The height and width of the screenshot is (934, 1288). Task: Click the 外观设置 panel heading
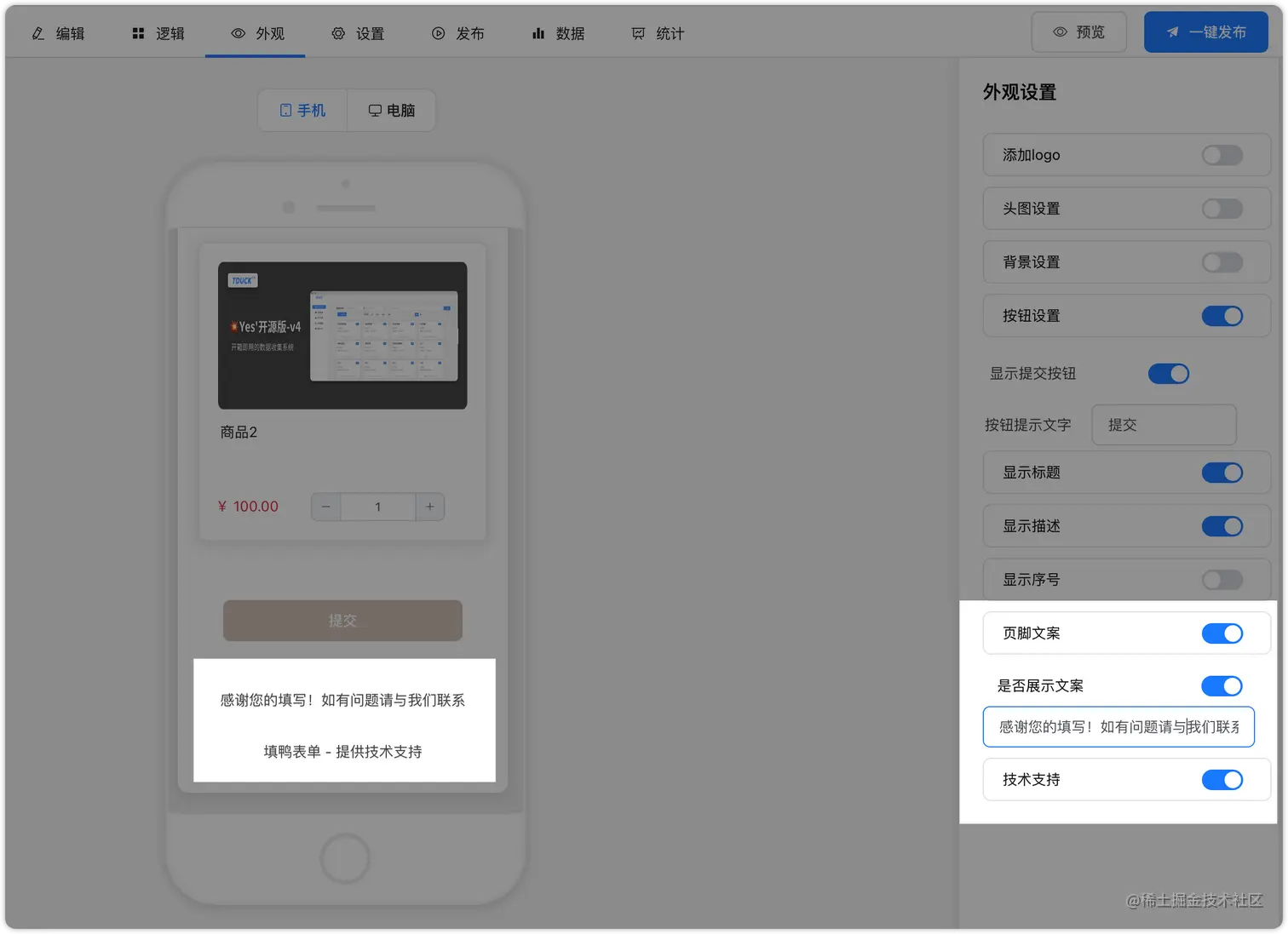[1020, 92]
